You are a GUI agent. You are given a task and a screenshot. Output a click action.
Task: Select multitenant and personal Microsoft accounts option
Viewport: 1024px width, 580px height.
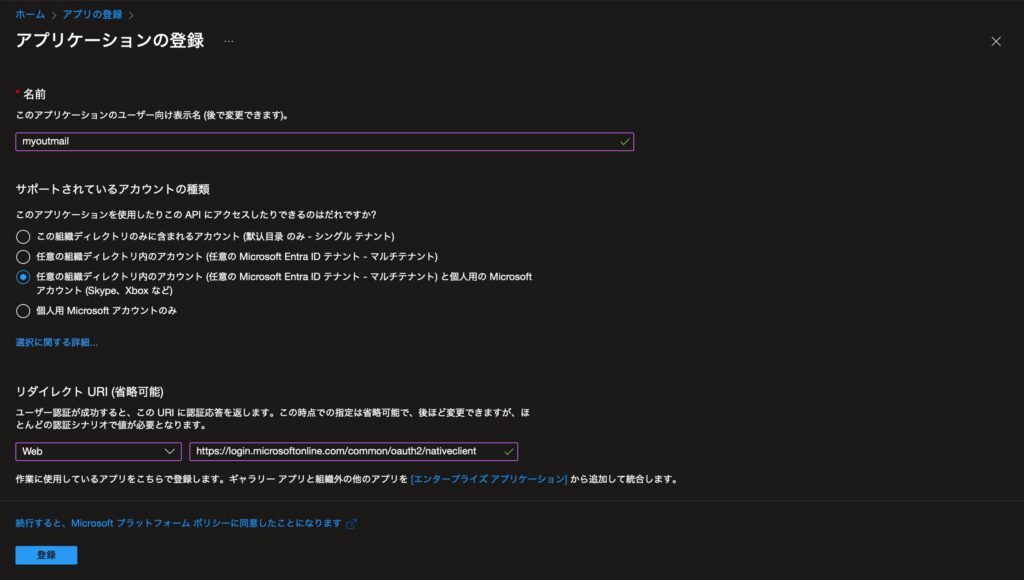coord(23,277)
